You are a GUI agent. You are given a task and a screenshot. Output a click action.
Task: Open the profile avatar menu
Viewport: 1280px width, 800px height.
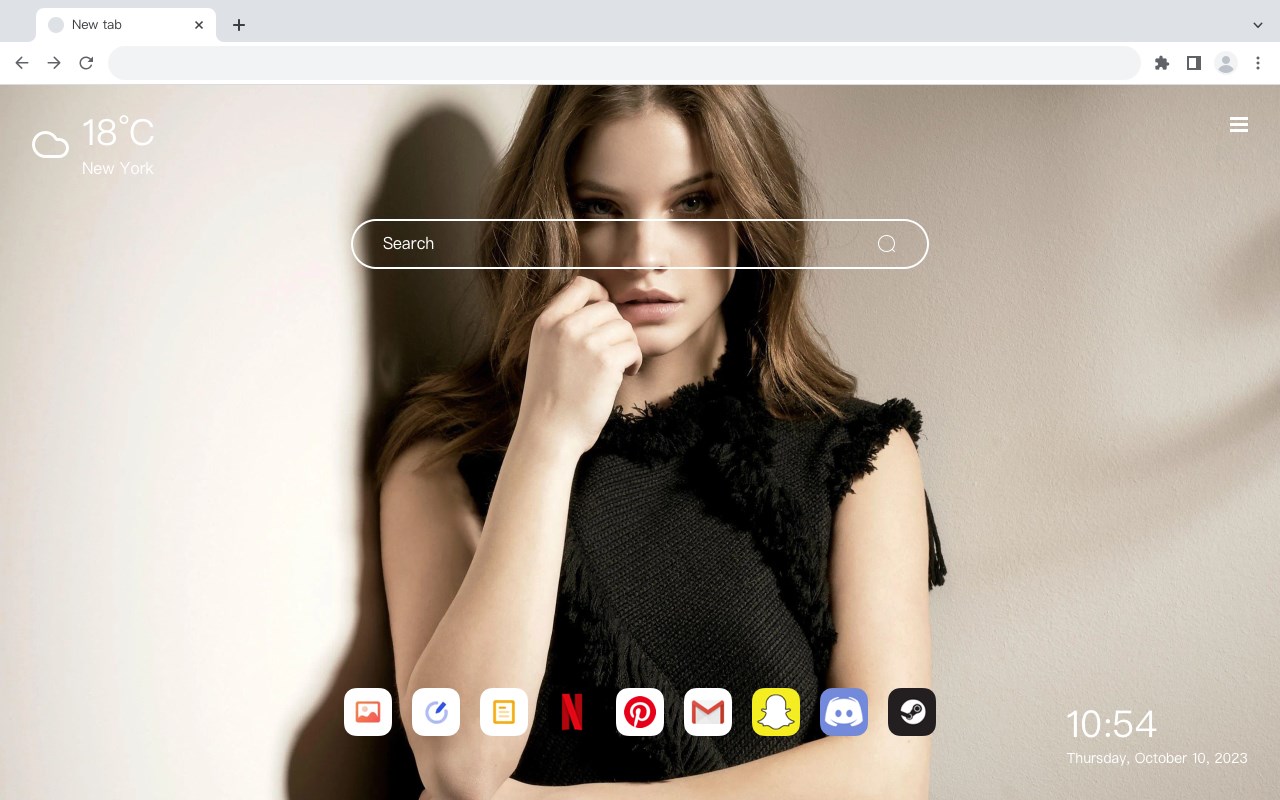point(1226,63)
